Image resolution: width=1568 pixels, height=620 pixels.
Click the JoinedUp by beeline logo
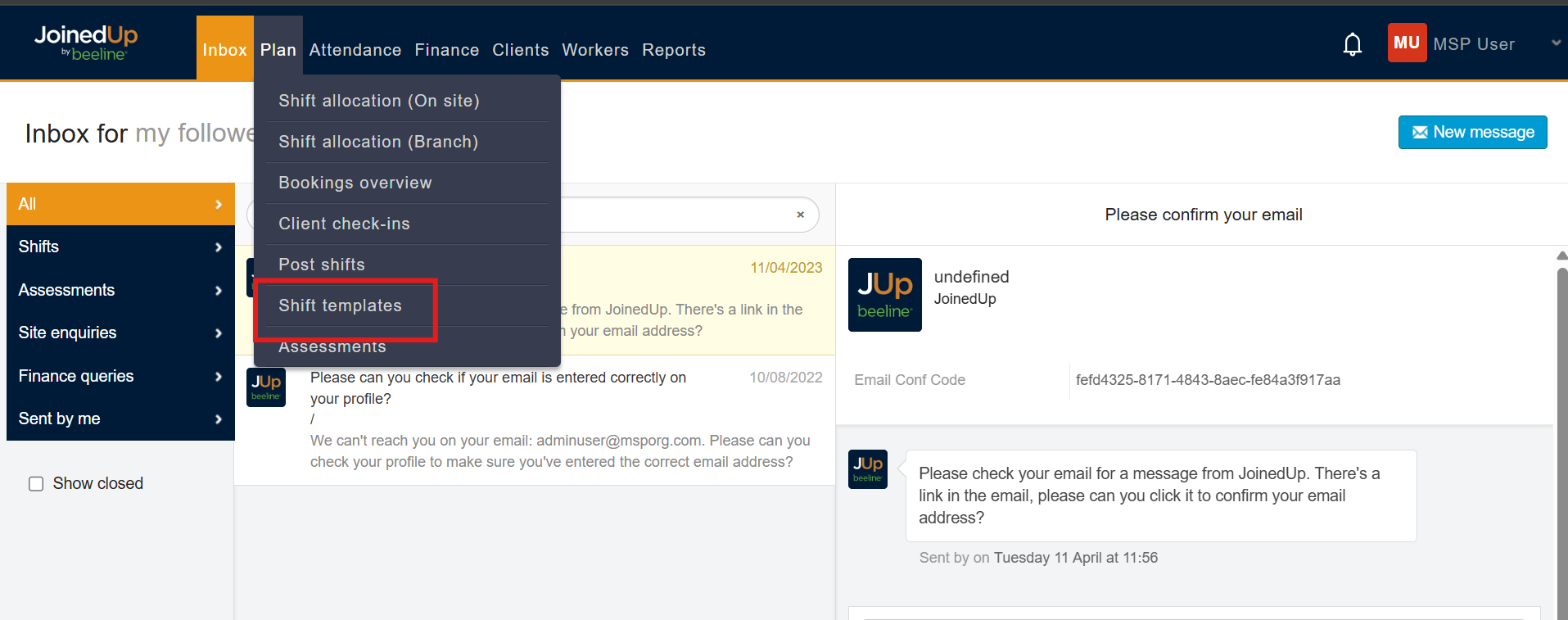(x=86, y=43)
